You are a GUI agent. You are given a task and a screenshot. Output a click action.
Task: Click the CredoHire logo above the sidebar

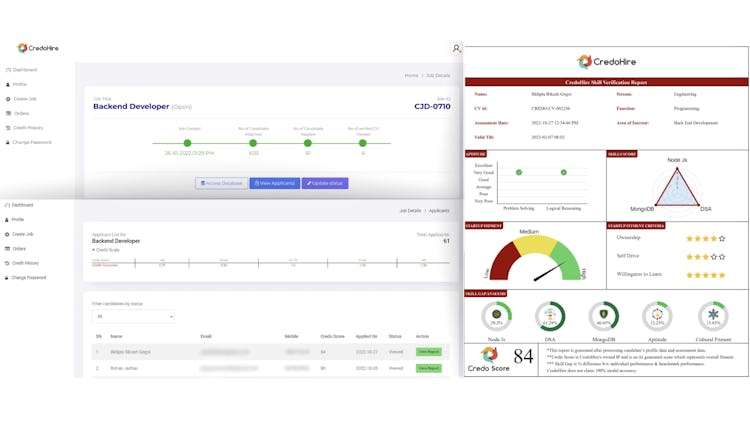(x=38, y=48)
